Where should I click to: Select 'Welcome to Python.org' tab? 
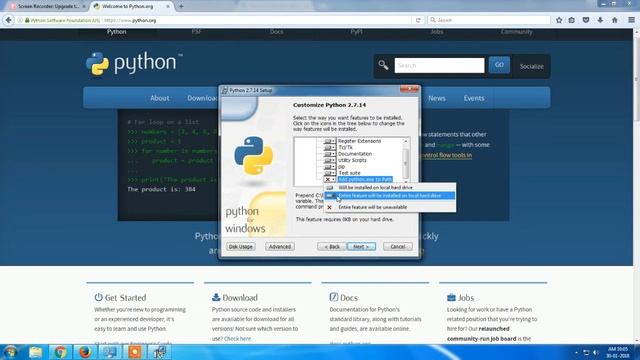pyautogui.click(x=127, y=7)
